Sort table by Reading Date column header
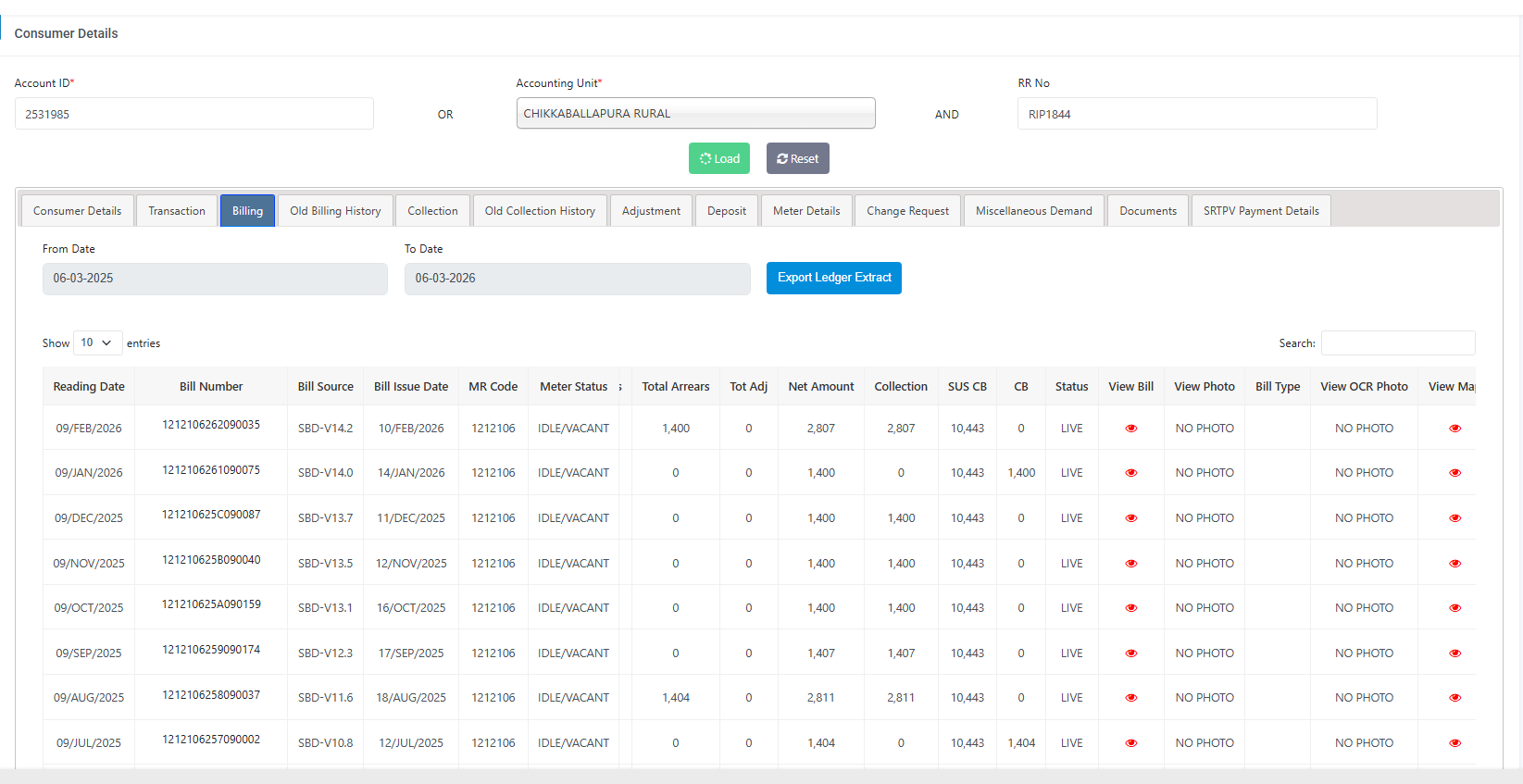Image resolution: width=1523 pixels, height=784 pixels. [x=89, y=387]
